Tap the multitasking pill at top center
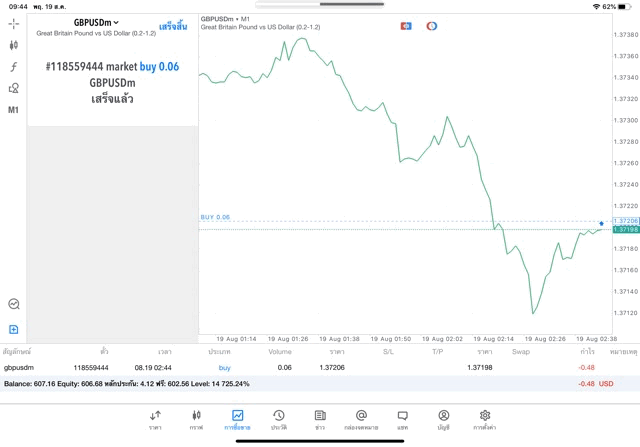 click(x=320, y=4)
